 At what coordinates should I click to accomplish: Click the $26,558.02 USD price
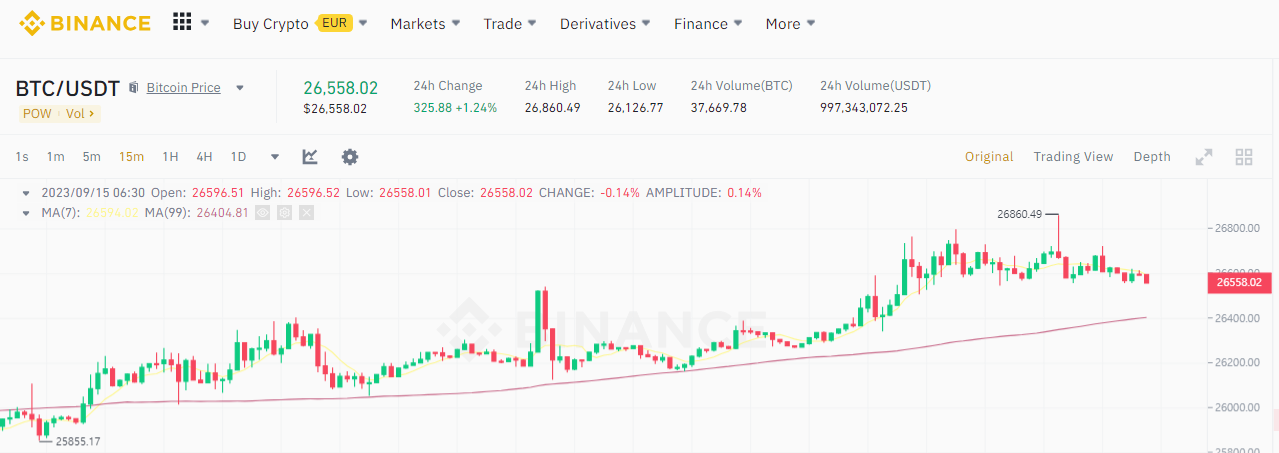[x=335, y=108]
